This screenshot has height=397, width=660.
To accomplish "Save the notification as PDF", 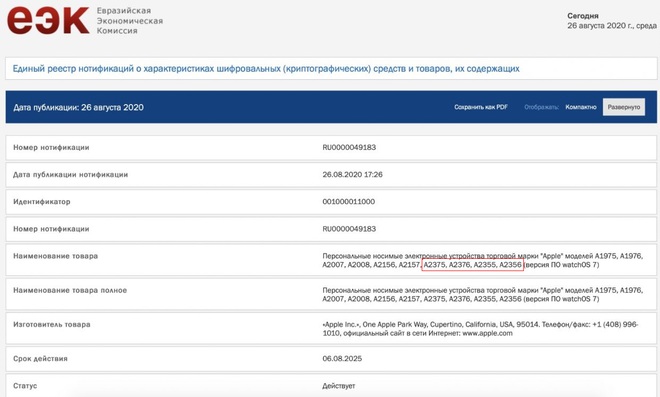I will point(481,107).
